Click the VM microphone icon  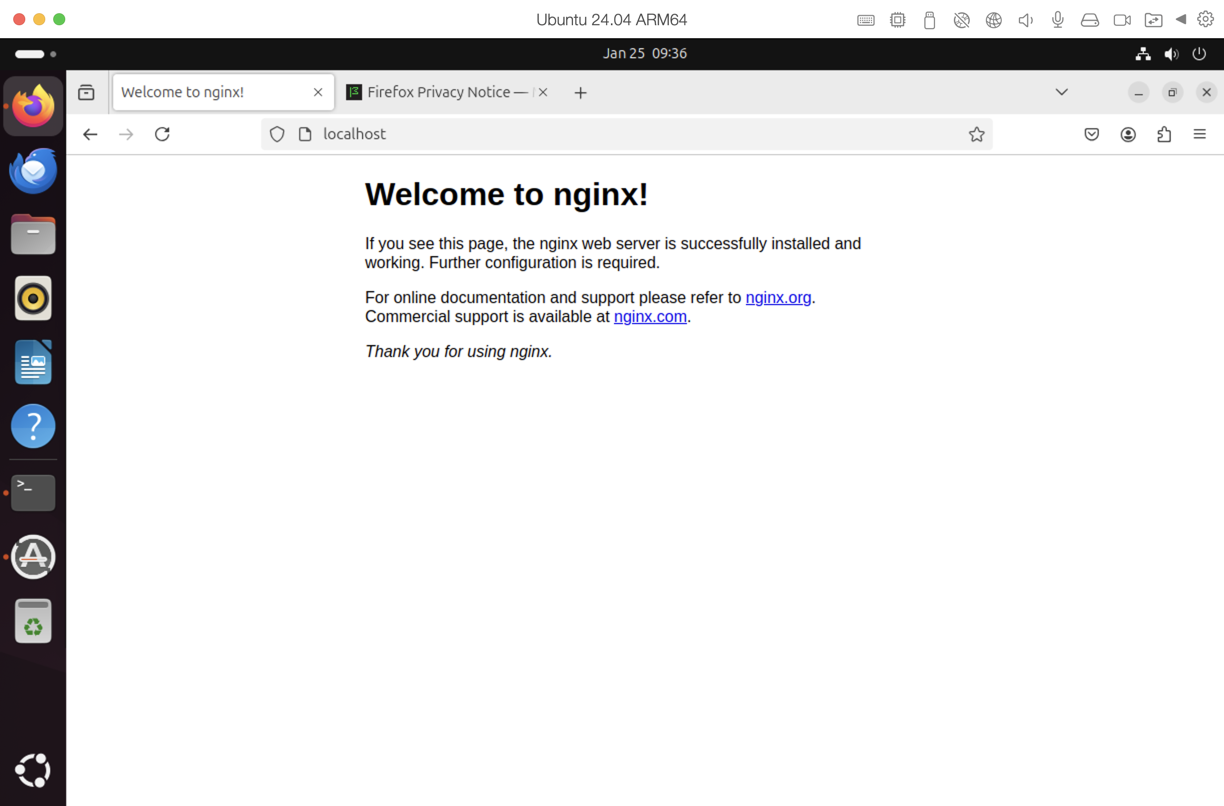[x=1058, y=20]
